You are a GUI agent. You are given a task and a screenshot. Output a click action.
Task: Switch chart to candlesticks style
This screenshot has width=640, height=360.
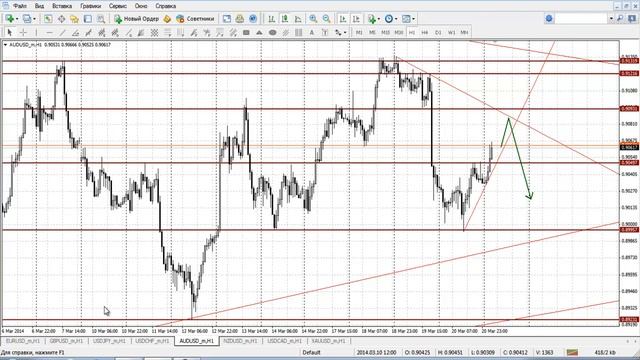click(285, 19)
